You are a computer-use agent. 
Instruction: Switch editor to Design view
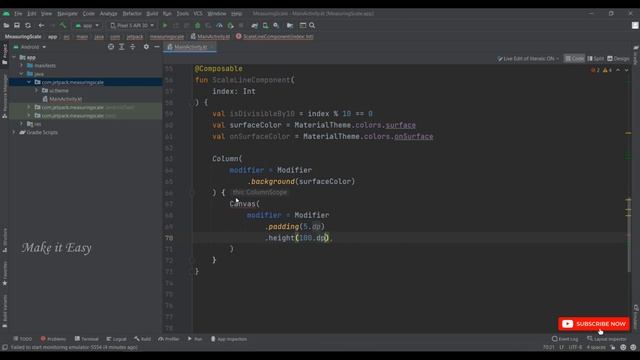618,59
